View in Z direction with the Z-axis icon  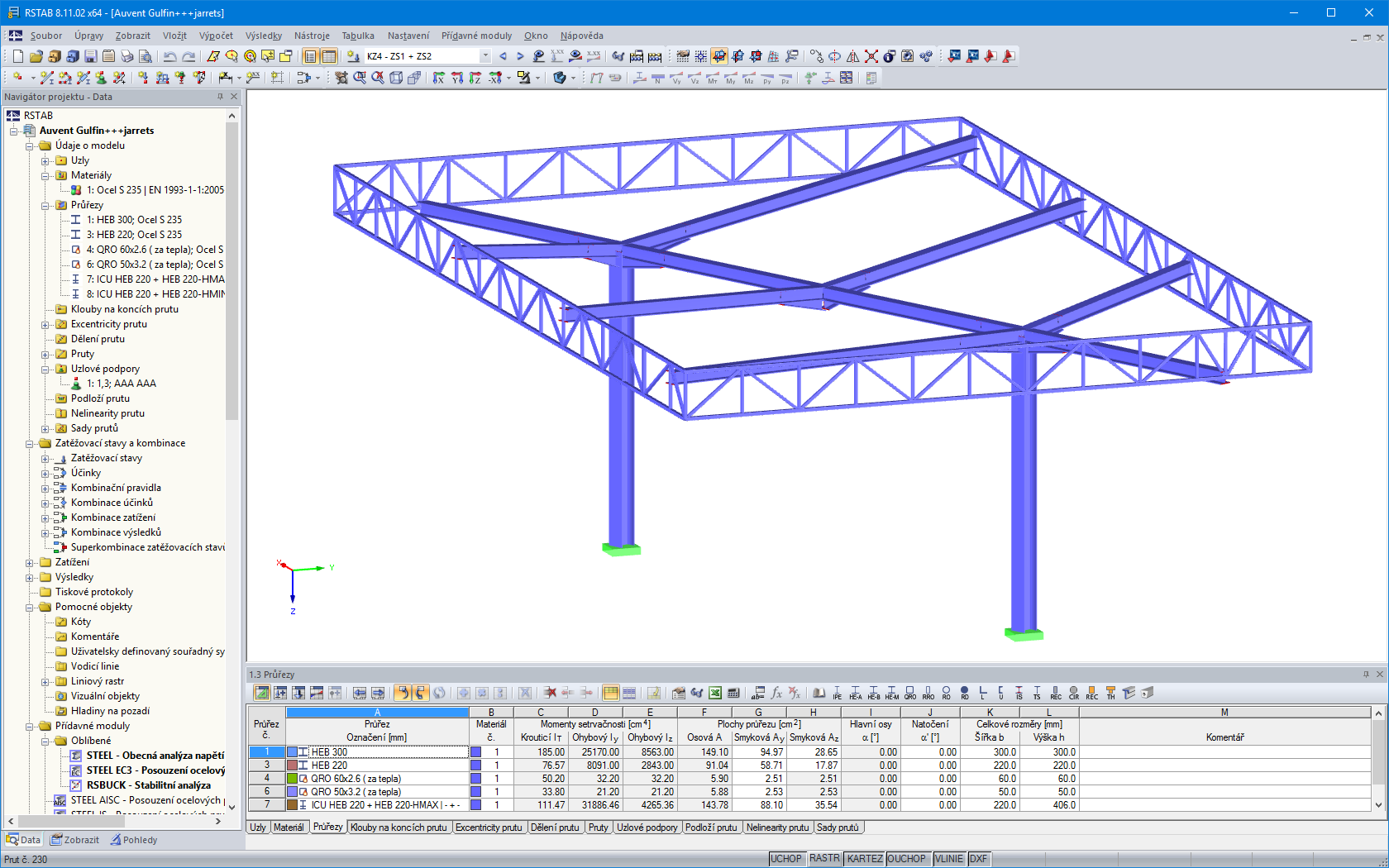tap(475, 78)
